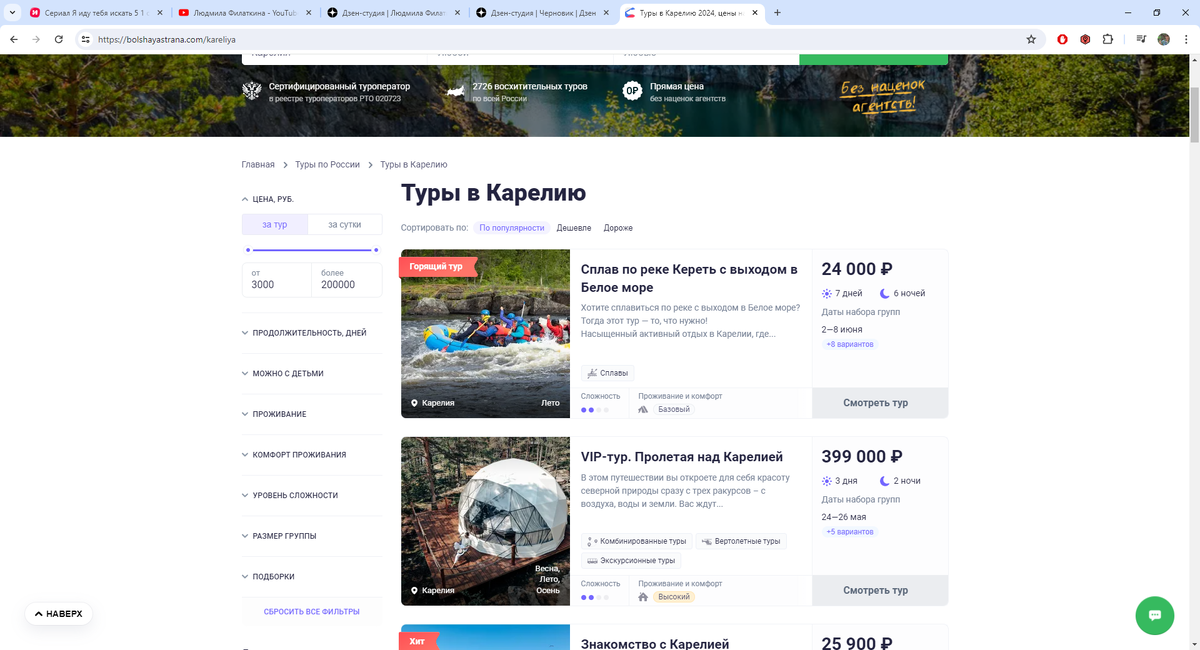Click the right handle of price slider
This screenshot has height=650, width=1200.
coord(376,250)
